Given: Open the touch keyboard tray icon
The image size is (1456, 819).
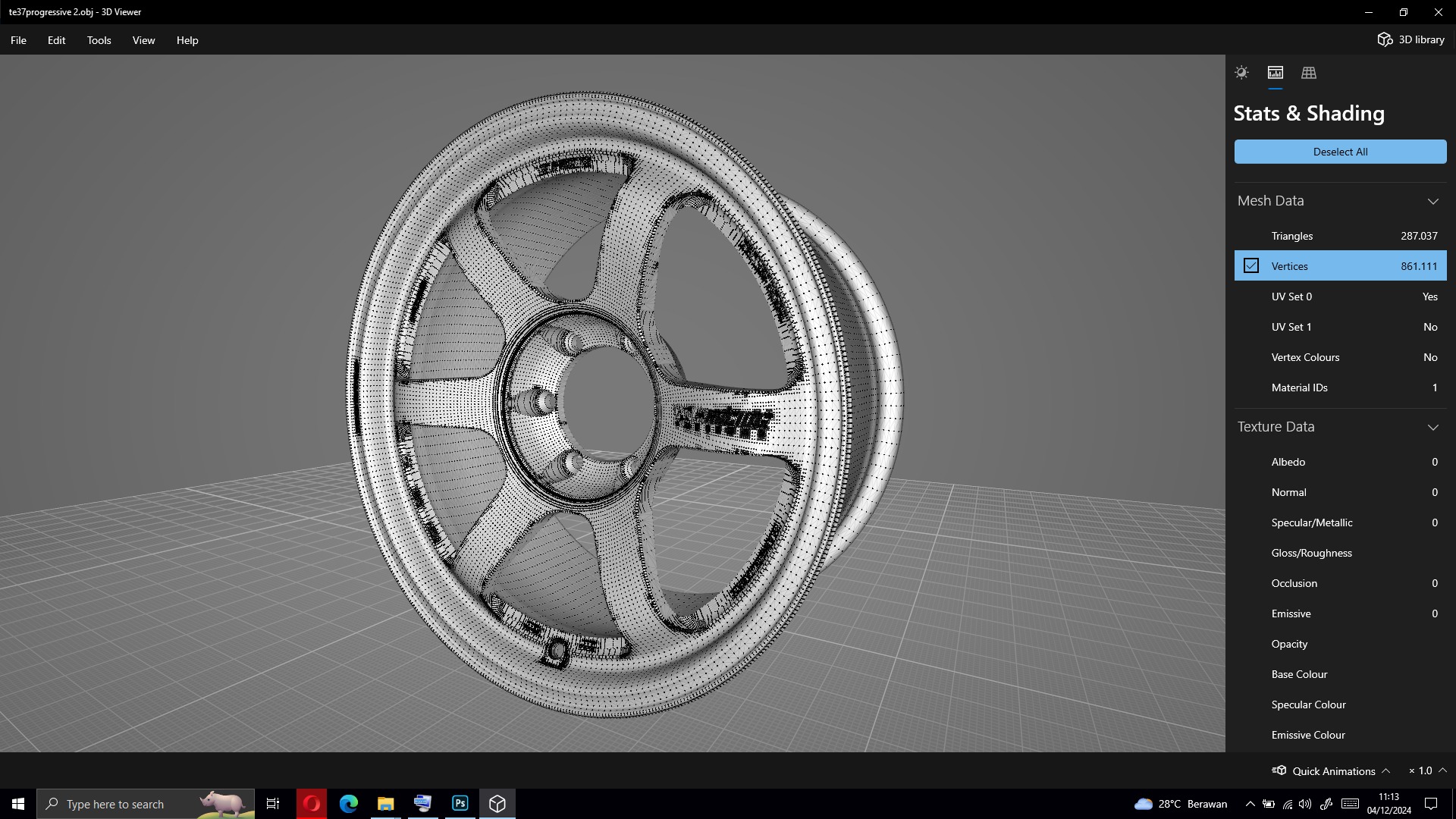Looking at the screenshot, I should pos(1350,804).
